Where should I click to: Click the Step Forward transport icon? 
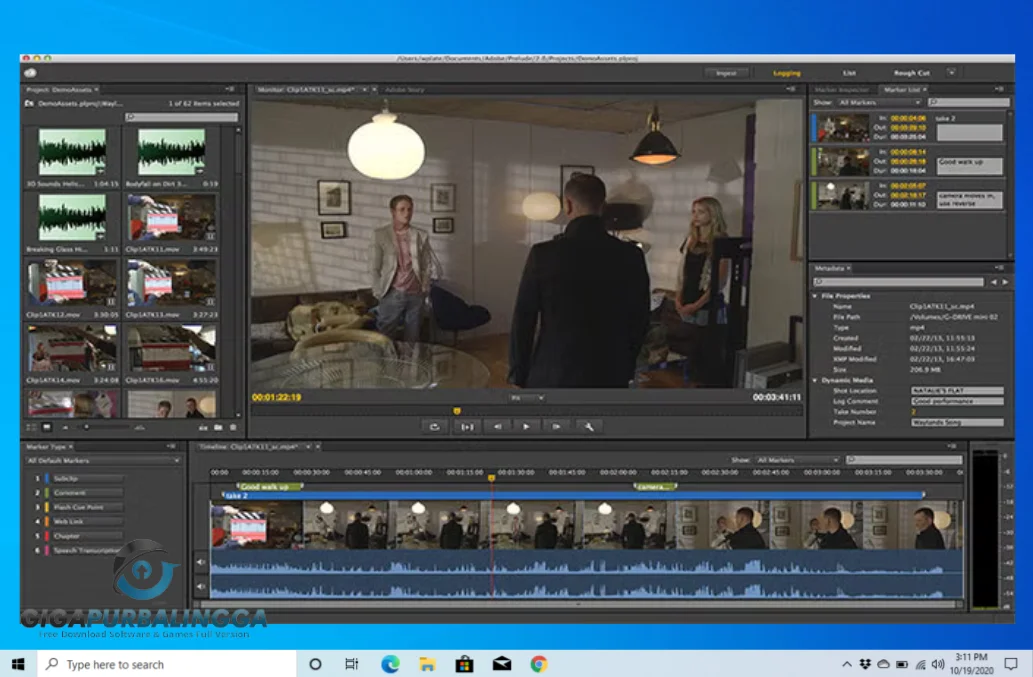(557, 426)
